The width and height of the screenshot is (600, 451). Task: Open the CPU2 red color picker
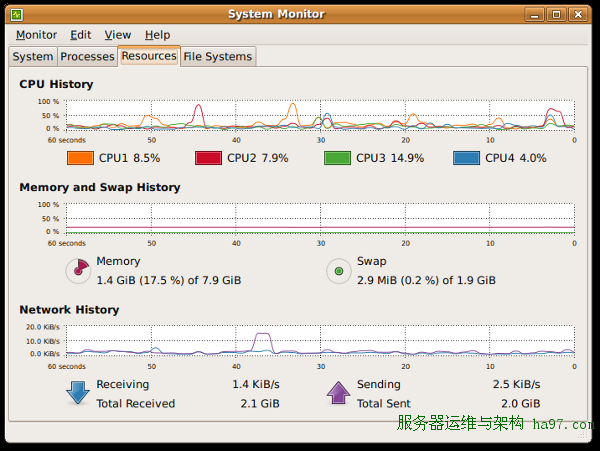[x=208, y=158]
